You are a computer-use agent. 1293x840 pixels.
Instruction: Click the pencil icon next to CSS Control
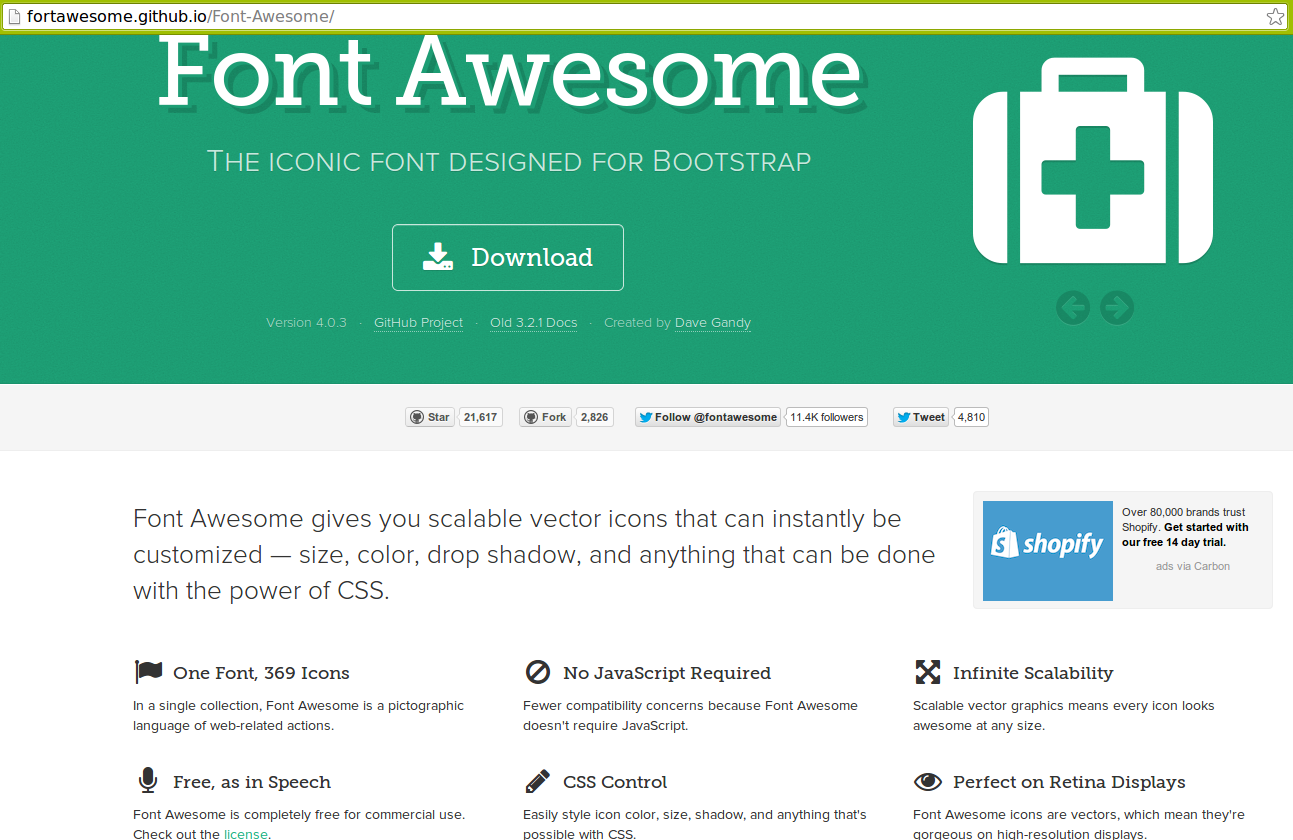[536, 781]
